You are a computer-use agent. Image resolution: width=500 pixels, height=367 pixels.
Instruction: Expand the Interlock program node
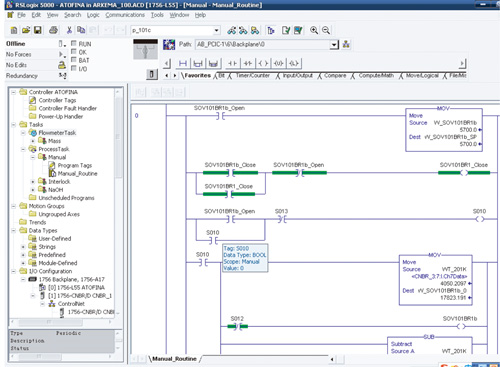[x=33, y=182]
